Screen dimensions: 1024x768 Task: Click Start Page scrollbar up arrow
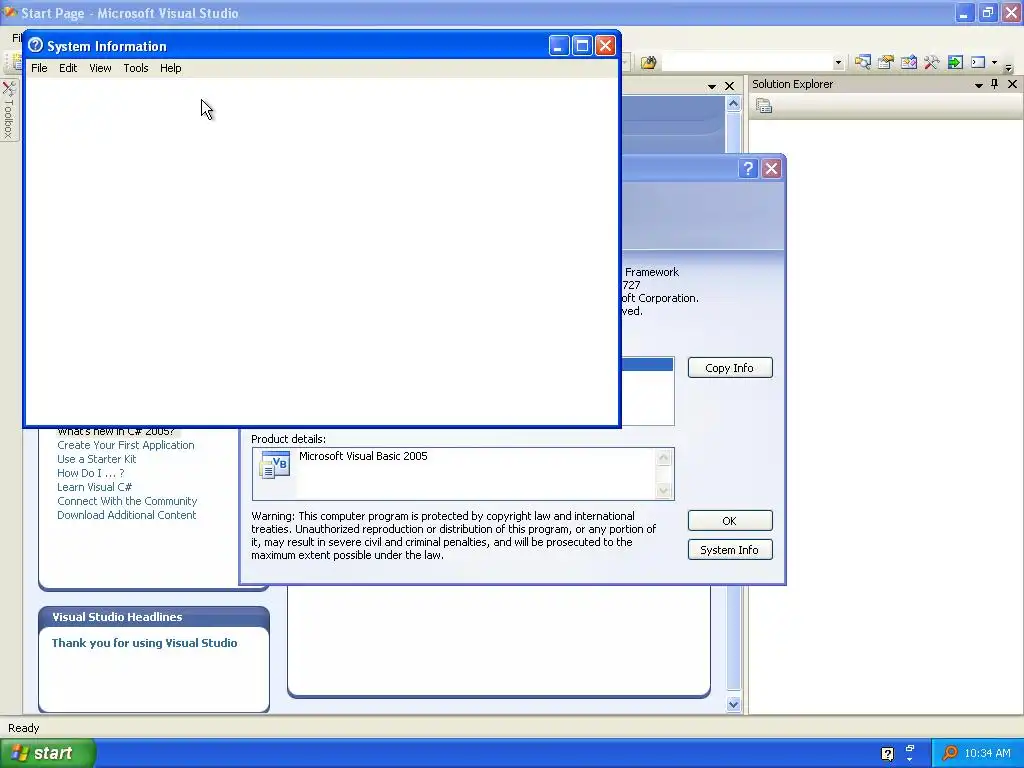click(x=733, y=104)
